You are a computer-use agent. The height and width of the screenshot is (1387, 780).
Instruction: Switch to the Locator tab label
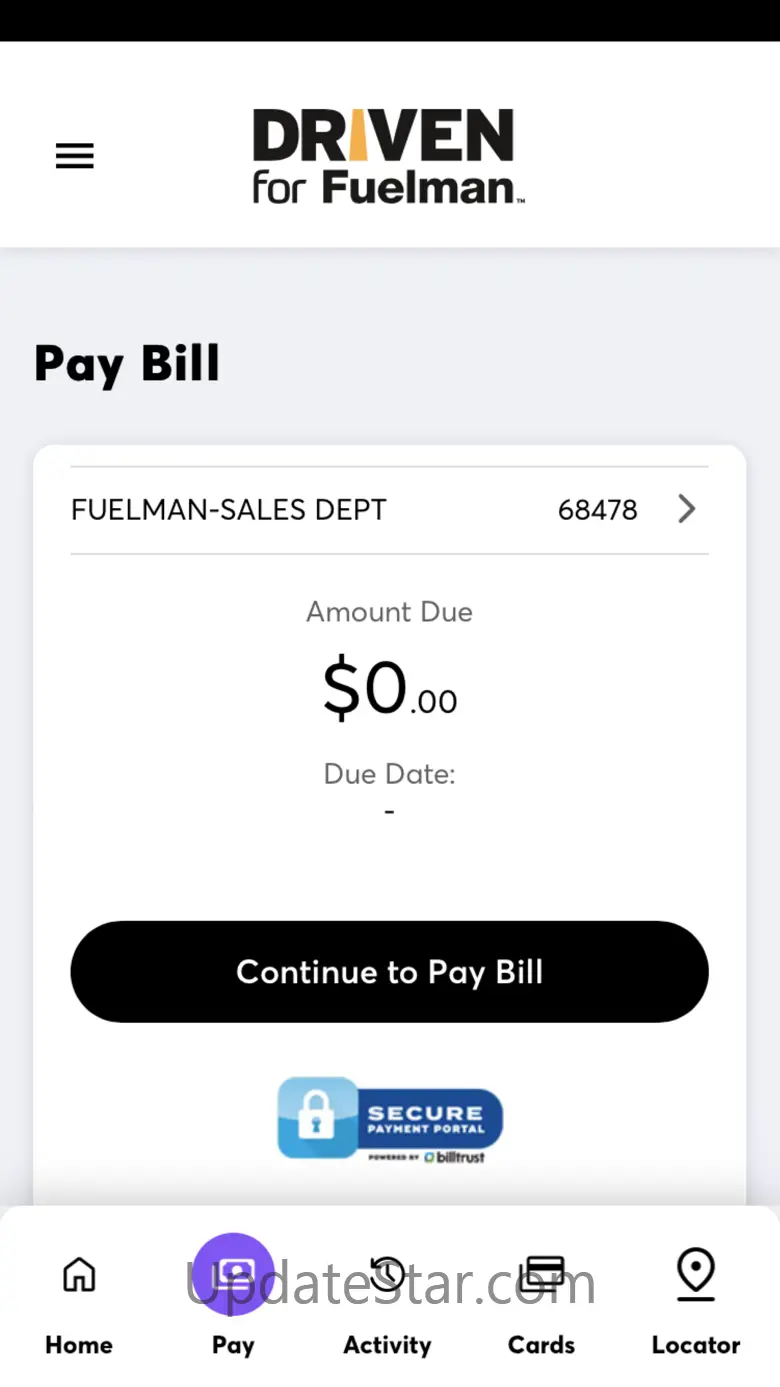(x=696, y=1345)
